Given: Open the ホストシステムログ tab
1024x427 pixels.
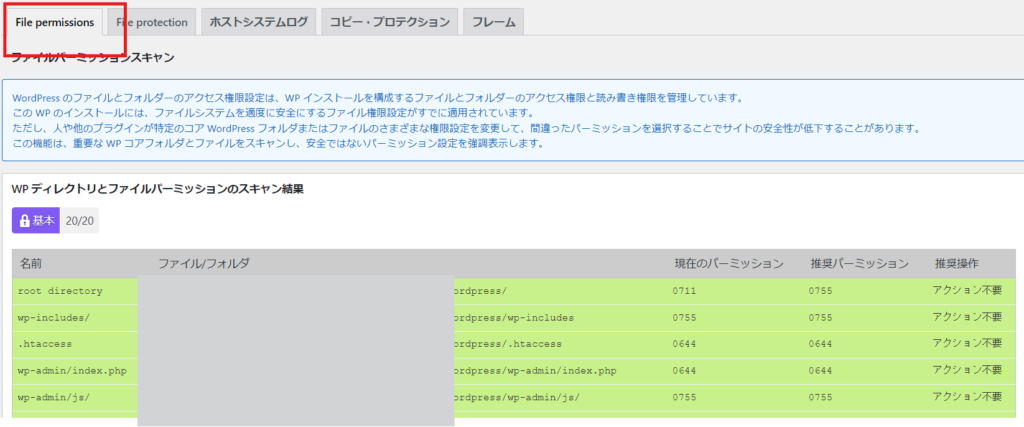Looking at the screenshot, I should pos(258,22).
